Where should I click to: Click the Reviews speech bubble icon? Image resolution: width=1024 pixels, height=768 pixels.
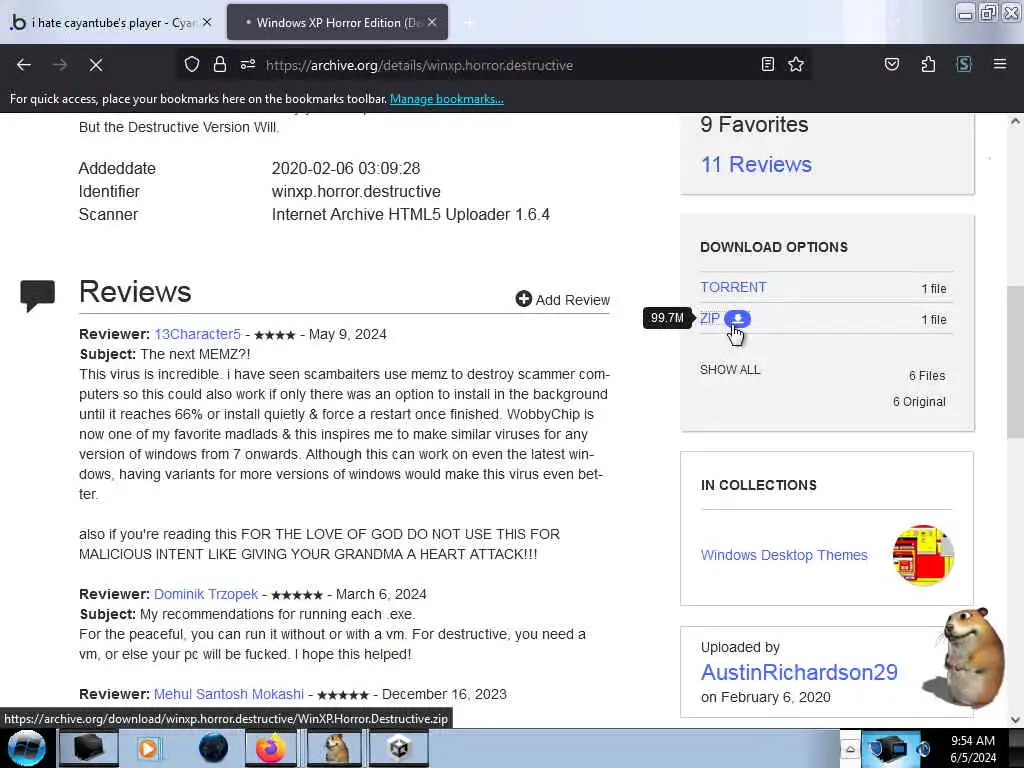click(37, 295)
